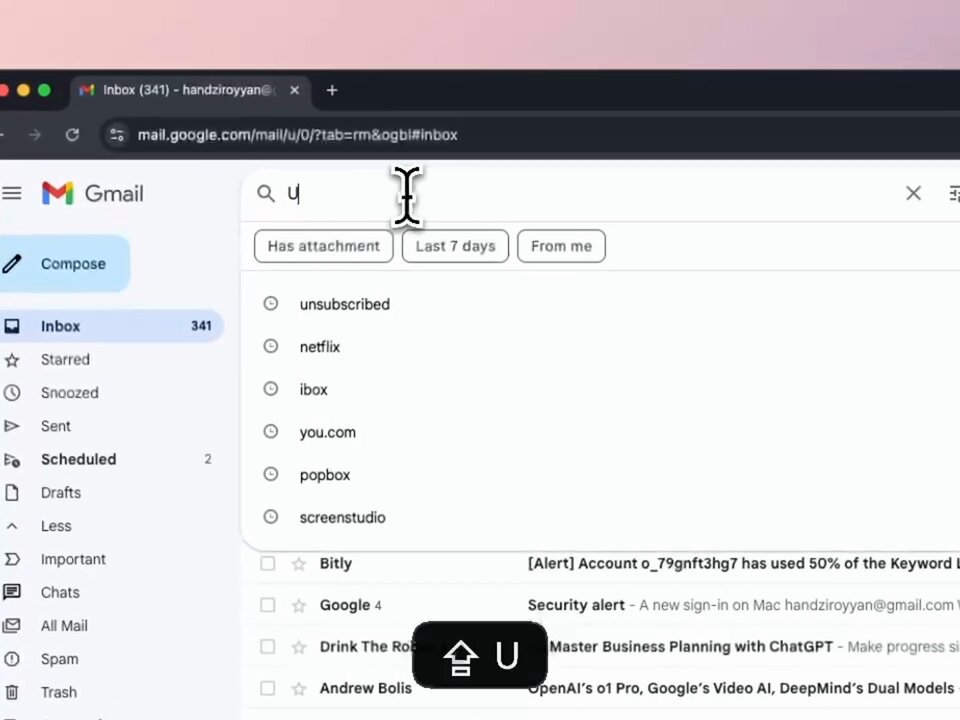Click the Gmail logo
960x720 pixels.
(x=92, y=193)
